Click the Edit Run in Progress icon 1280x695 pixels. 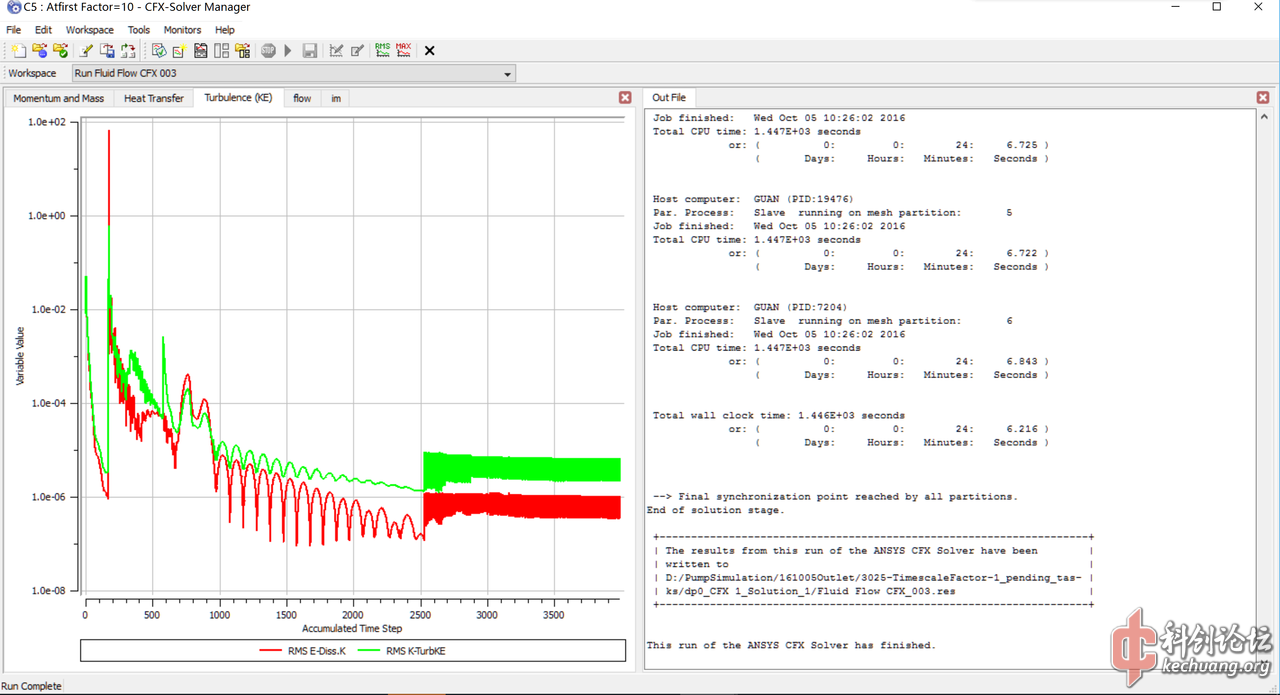click(x=336, y=50)
